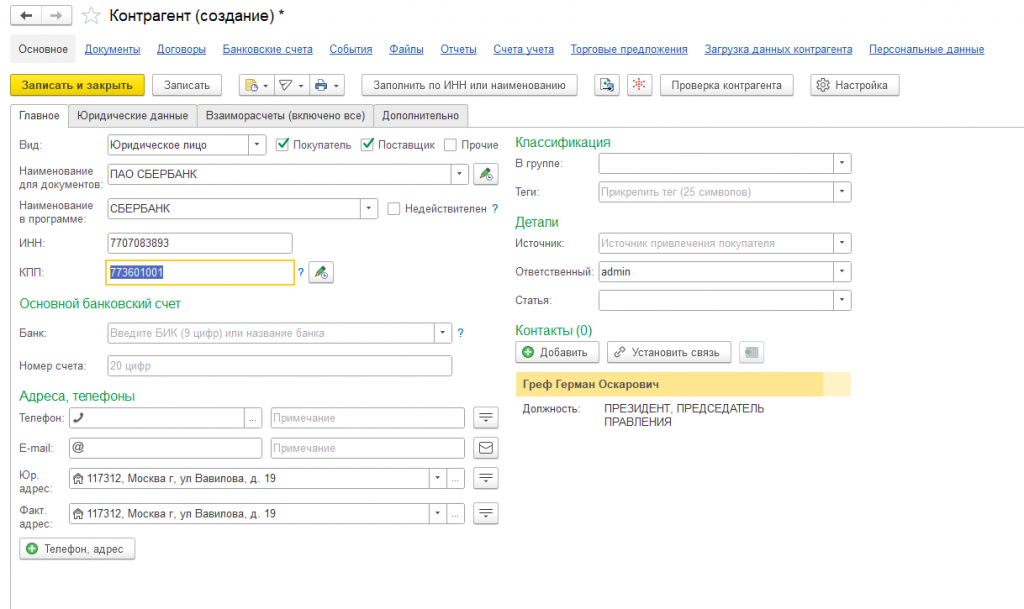The height and width of the screenshot is (609, 1024).
Task: Enable the Прочие checkbox
Action: (450, 145)
